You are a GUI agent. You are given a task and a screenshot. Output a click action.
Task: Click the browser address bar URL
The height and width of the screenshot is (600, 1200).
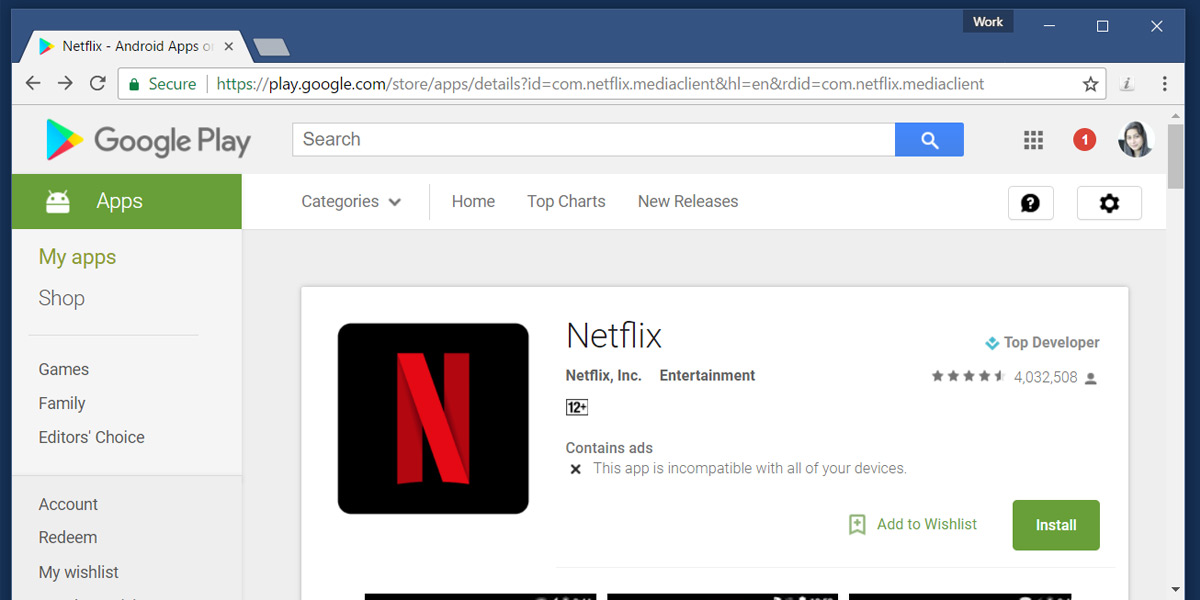point(600,84)
